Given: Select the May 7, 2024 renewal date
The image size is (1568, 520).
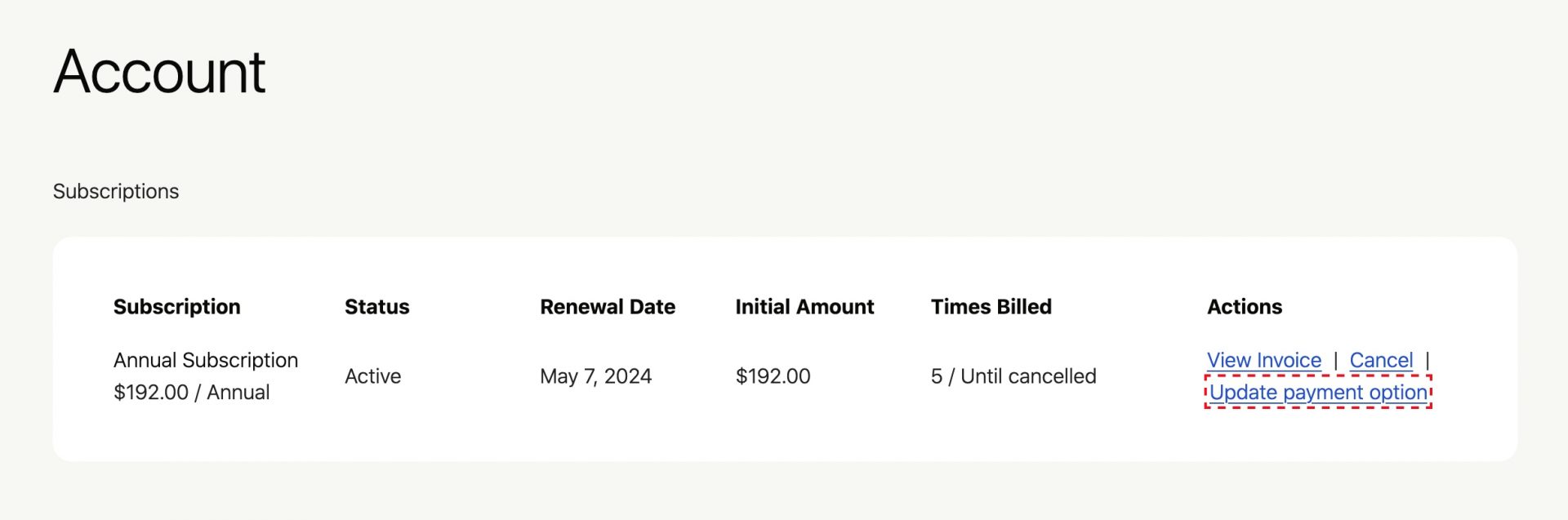Looking at the screenshot, I should pos(597,376).
